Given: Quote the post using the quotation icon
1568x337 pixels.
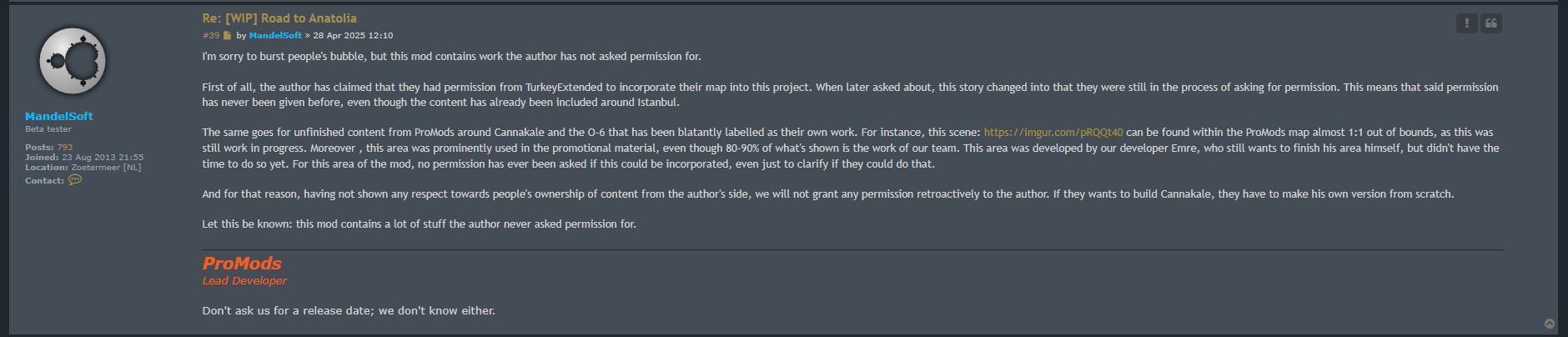Looking at the screenshot, I should (x=1491, y=23).
